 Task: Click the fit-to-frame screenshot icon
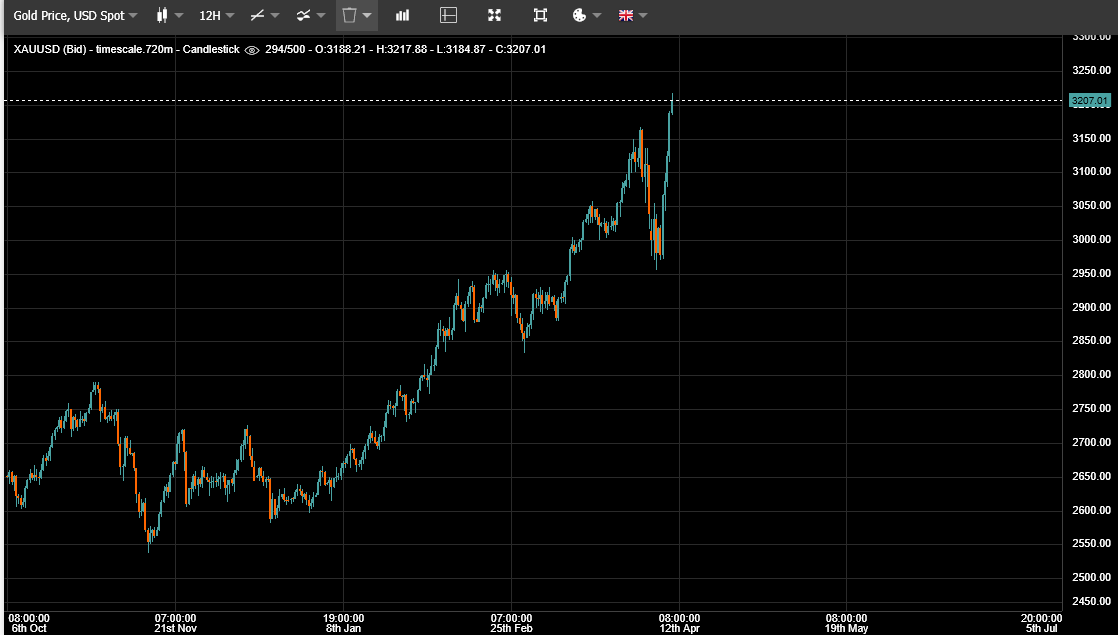[x=540, y=15]
